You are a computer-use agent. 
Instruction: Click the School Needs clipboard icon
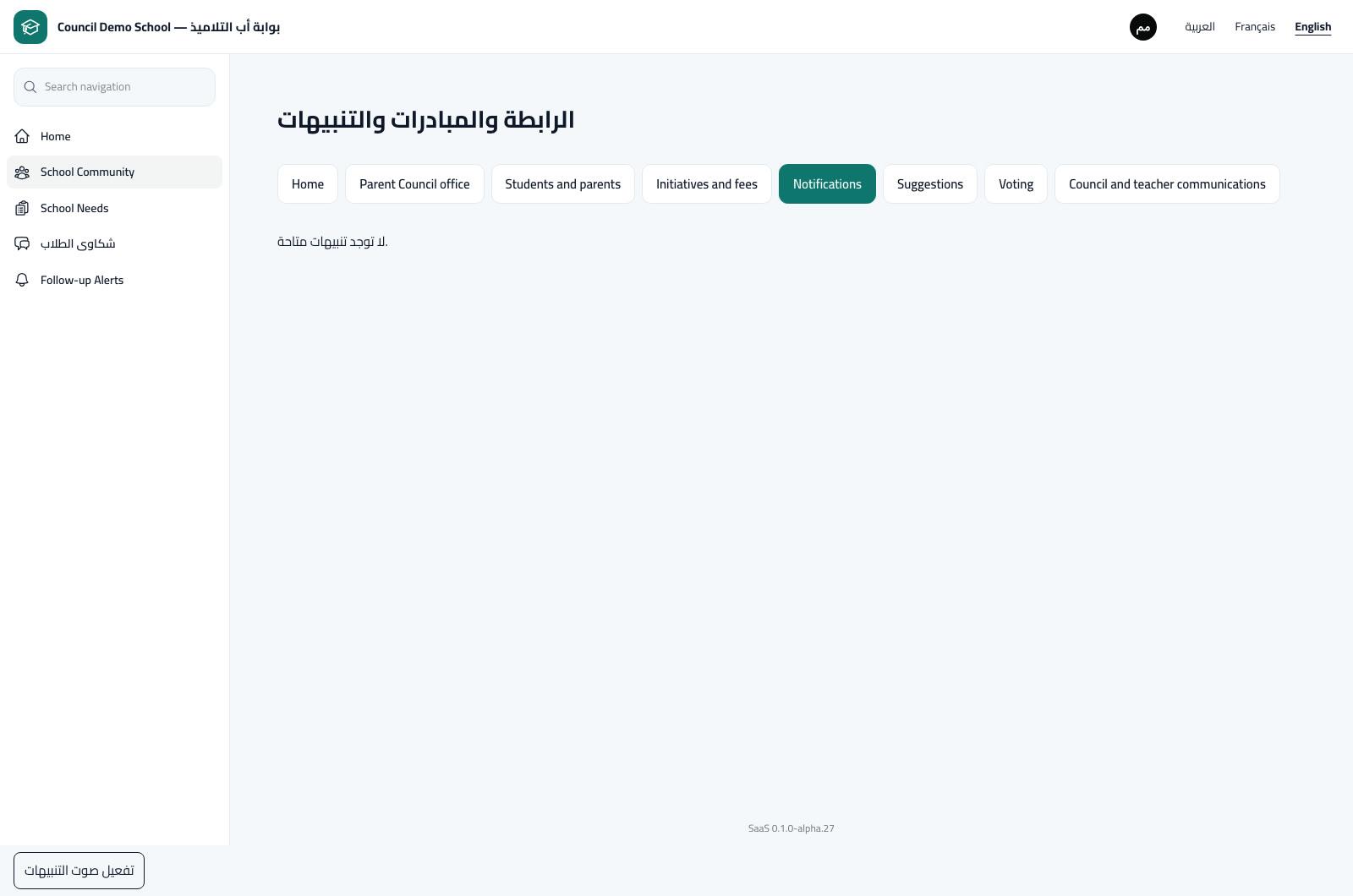(x=23, y=208)
